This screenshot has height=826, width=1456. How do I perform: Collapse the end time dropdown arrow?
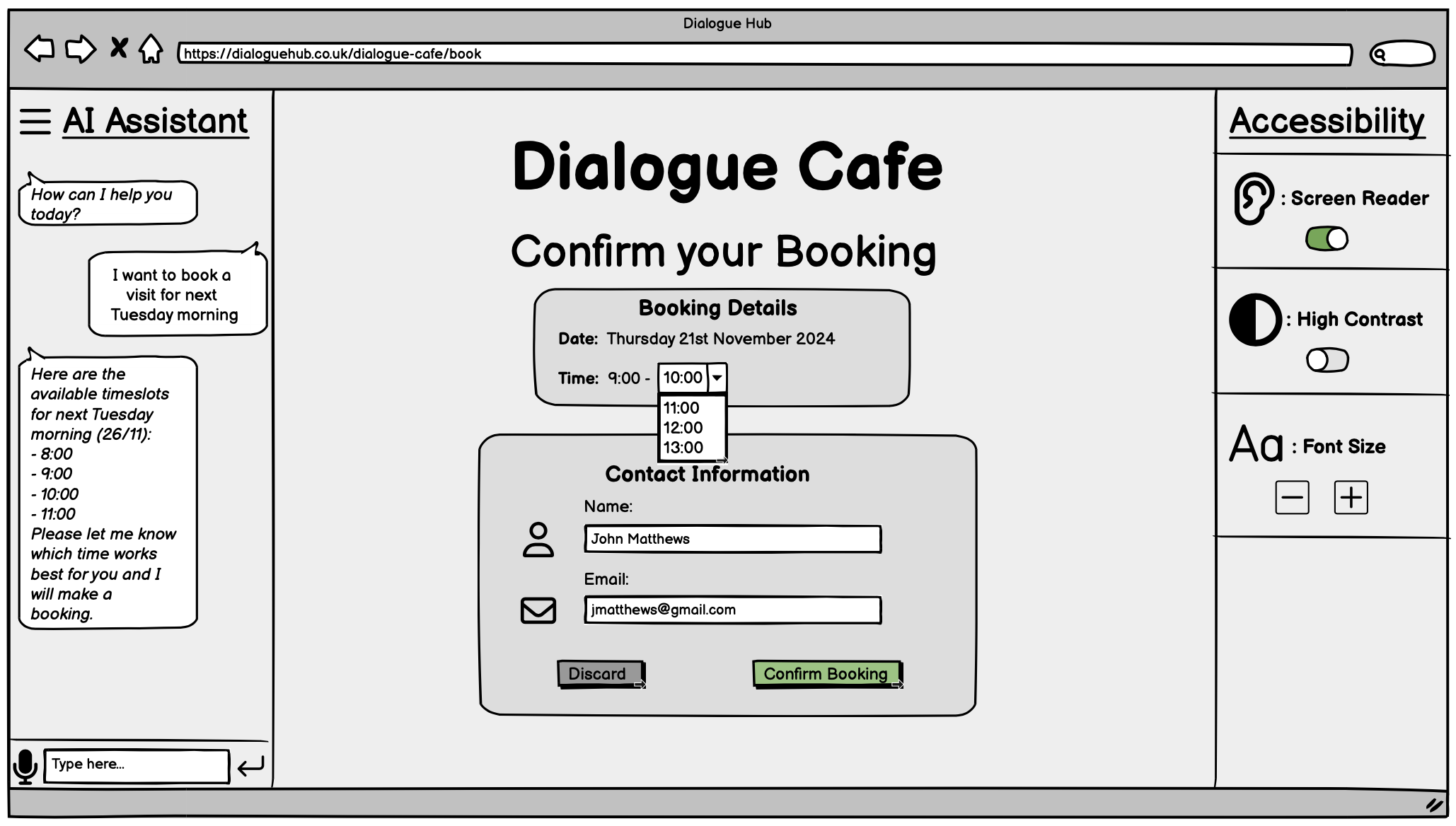pos(717,378)
